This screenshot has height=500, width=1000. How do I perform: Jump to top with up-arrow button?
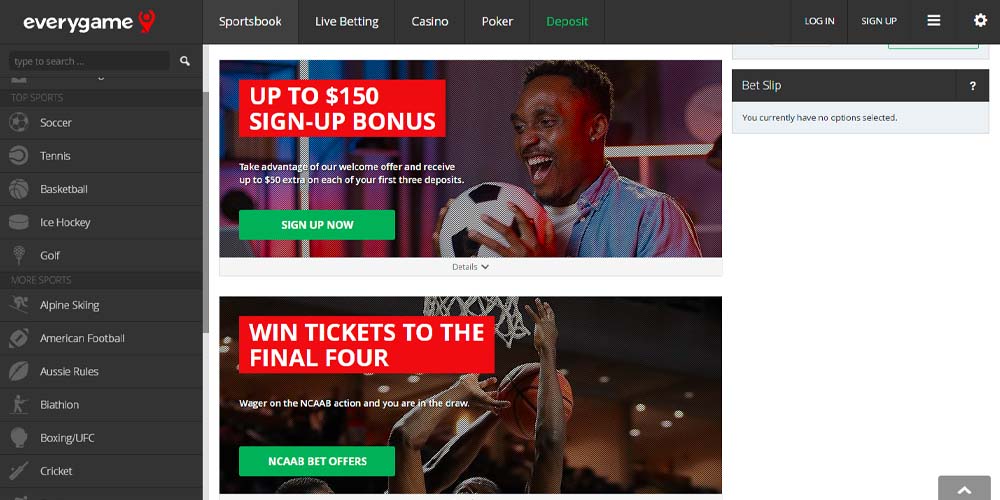(x=964, y=489)
